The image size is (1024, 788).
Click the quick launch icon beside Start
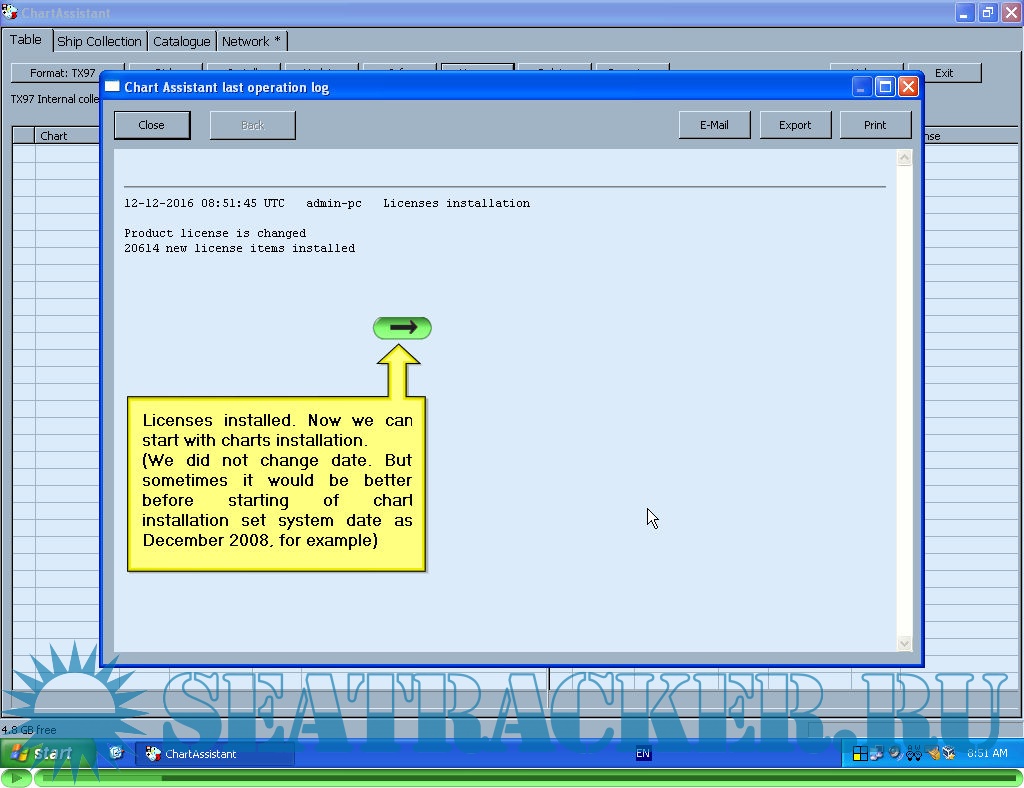pos(116,753)
